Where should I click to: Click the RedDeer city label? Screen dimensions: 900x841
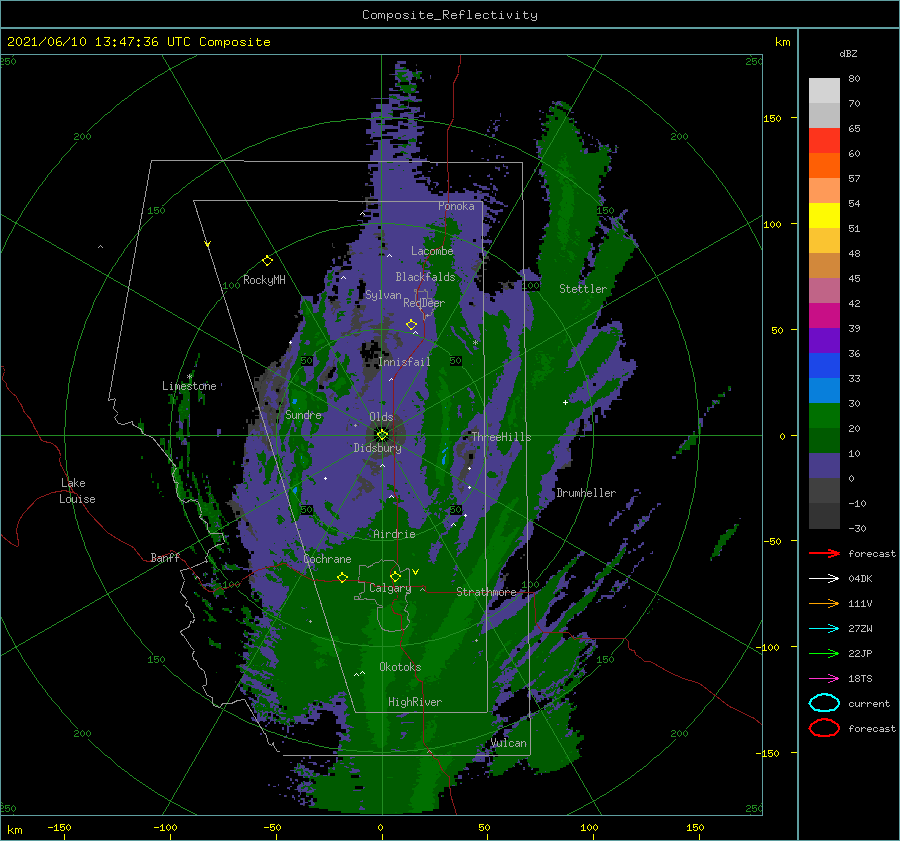[424, 303]
